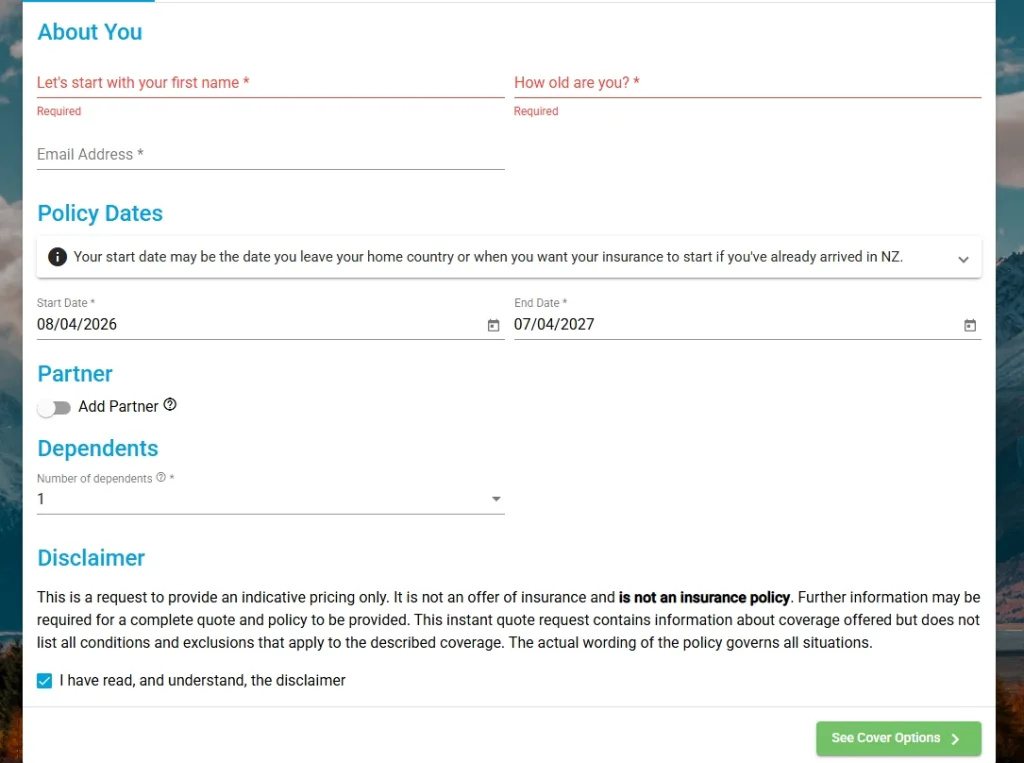Click the arrow icon on See Cover Options
This screenshot has height=763, width=1024.
pos(955,739)
